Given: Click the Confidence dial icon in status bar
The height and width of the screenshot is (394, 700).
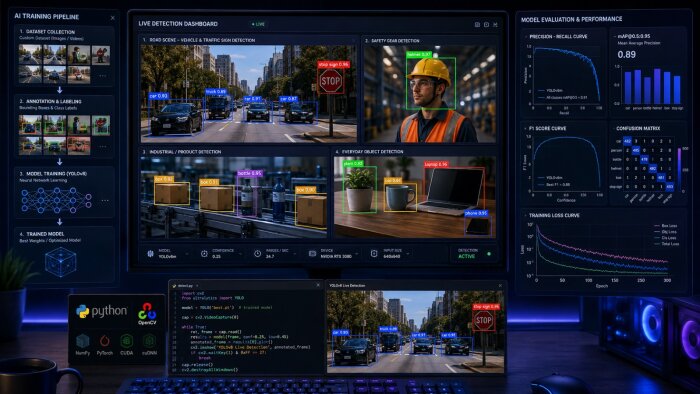Looking at the screenshot, I should click(x=204, y=253).
